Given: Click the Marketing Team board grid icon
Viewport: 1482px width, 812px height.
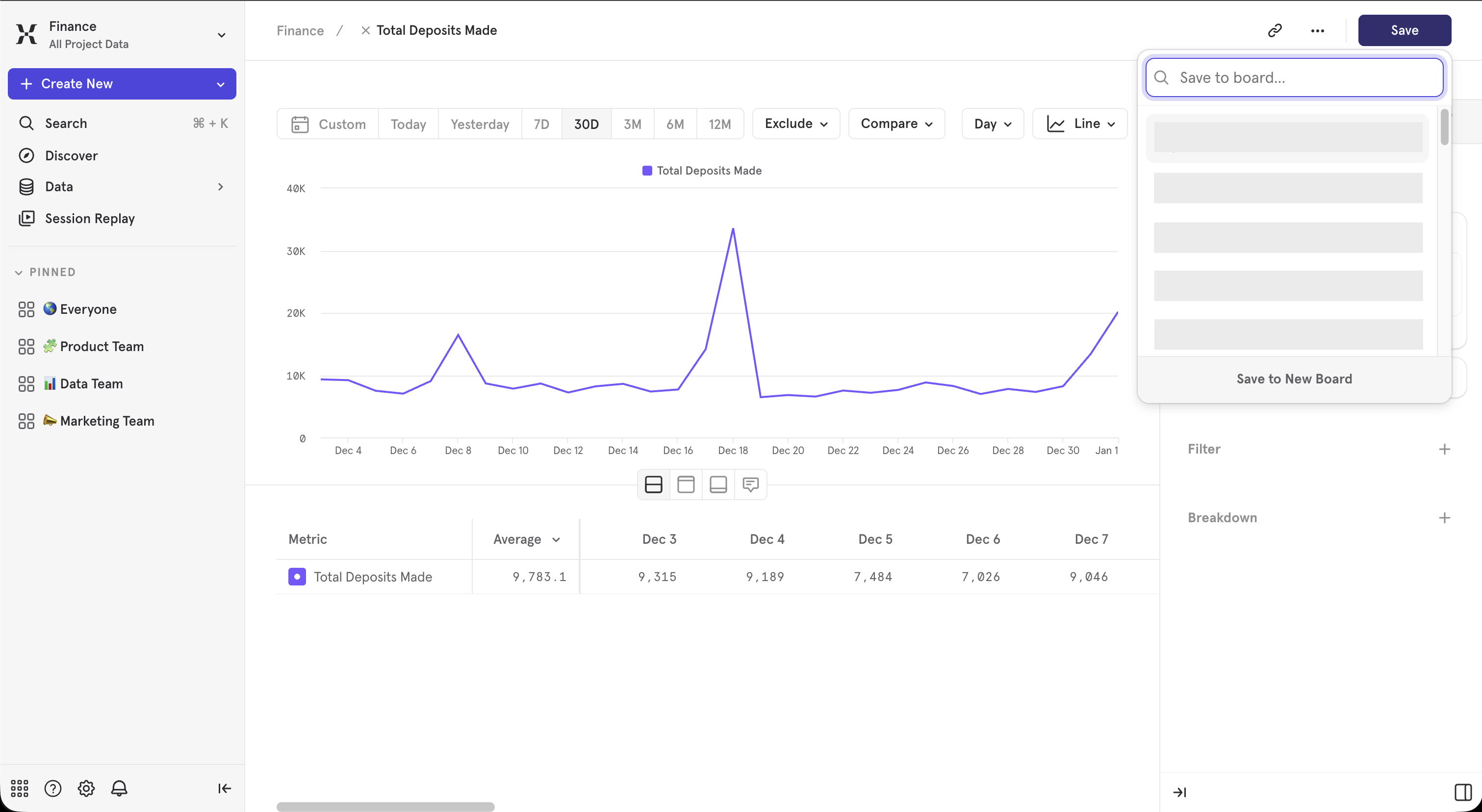Looking at the screenshot, I should (x=26, y=421).
